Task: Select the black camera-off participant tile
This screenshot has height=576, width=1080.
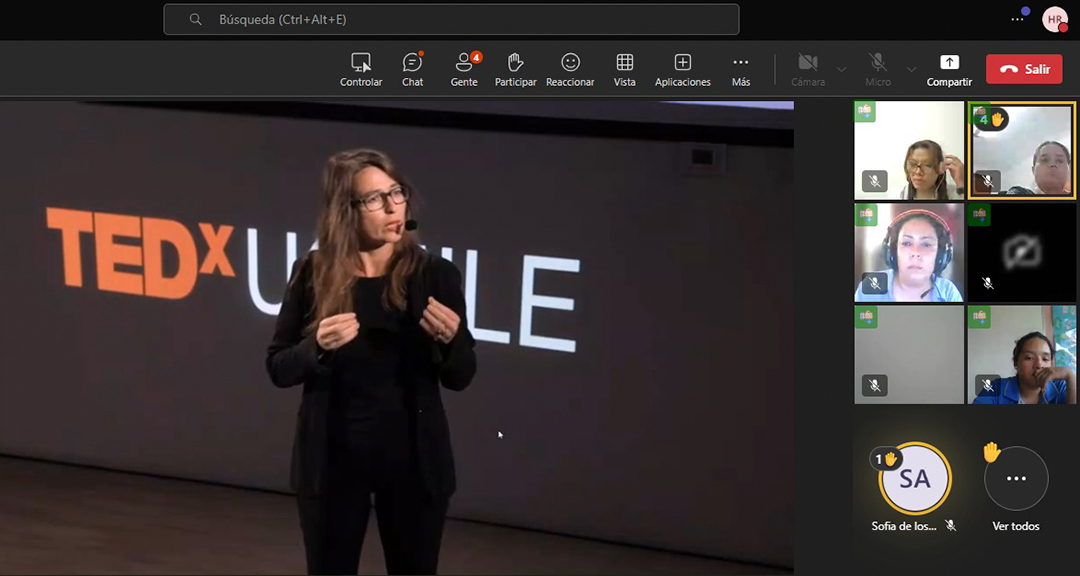Action: click(x=1021, y=252)
